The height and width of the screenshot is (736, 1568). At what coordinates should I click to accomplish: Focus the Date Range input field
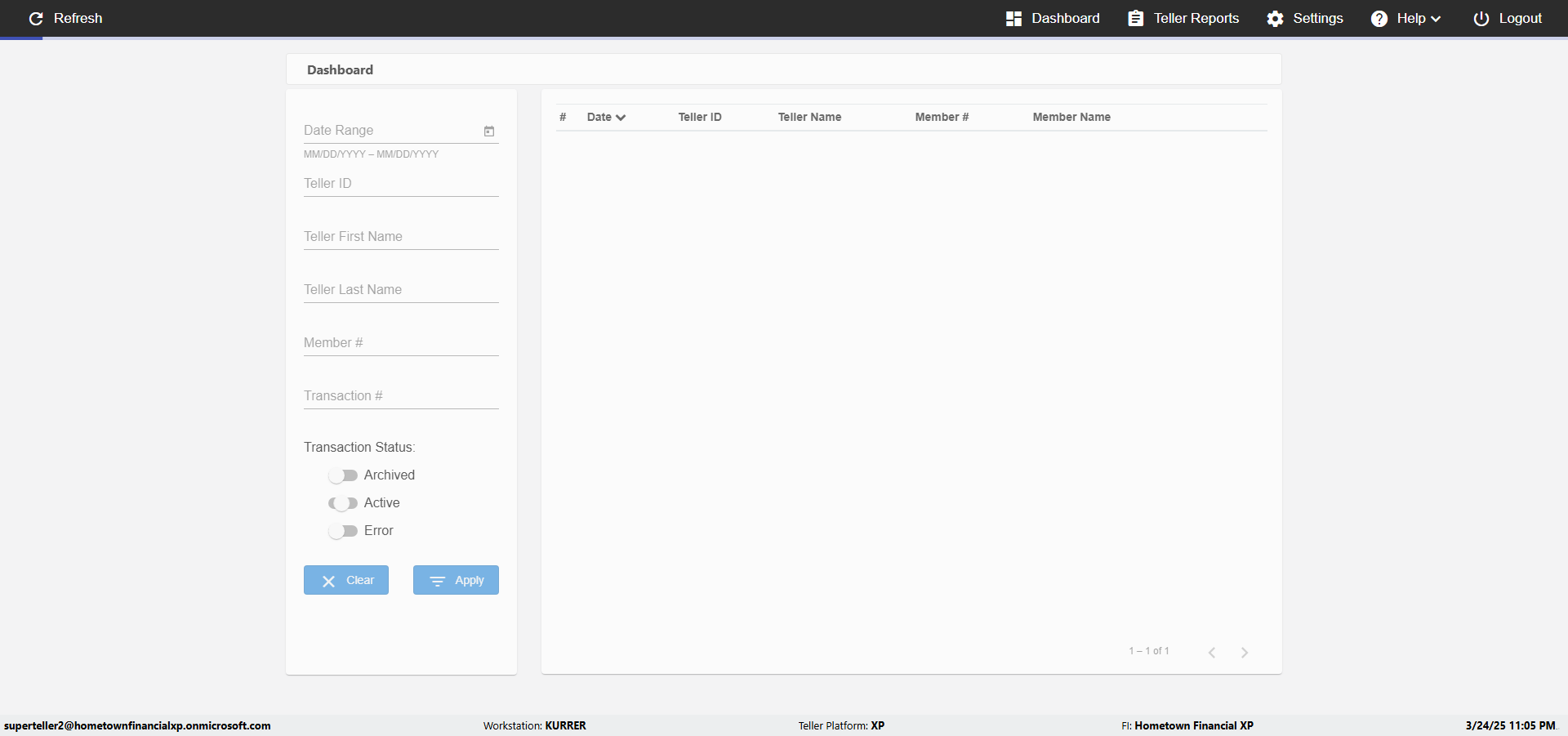[x=401, y=131]
